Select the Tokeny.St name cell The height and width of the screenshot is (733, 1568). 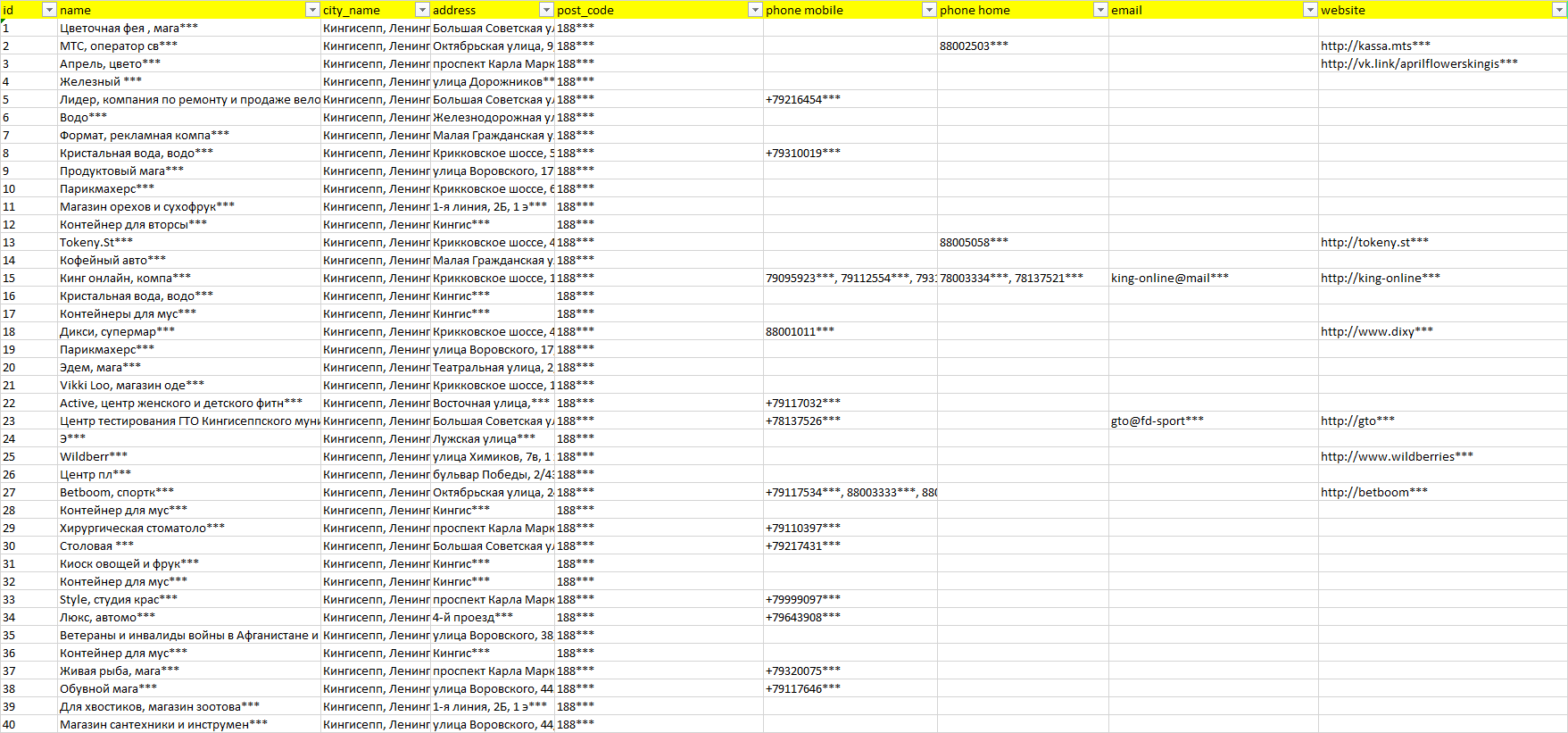pos(96,242)
